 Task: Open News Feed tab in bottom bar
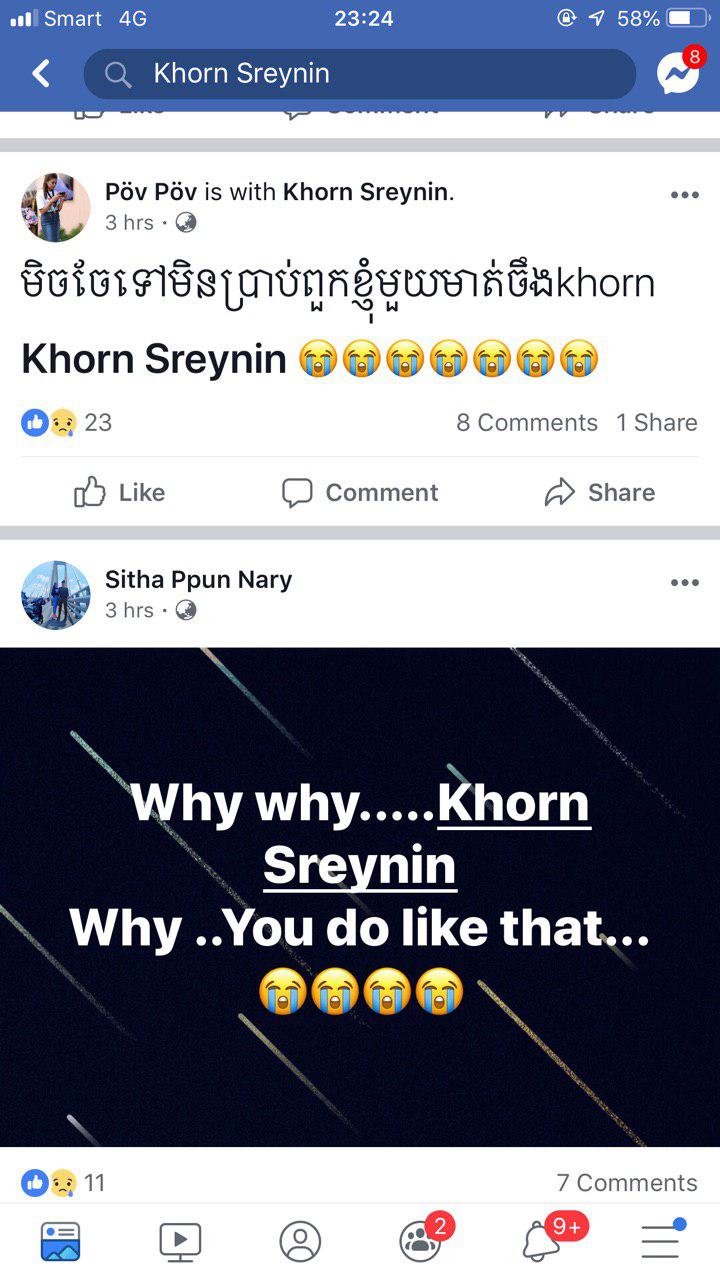[60, 1241]
